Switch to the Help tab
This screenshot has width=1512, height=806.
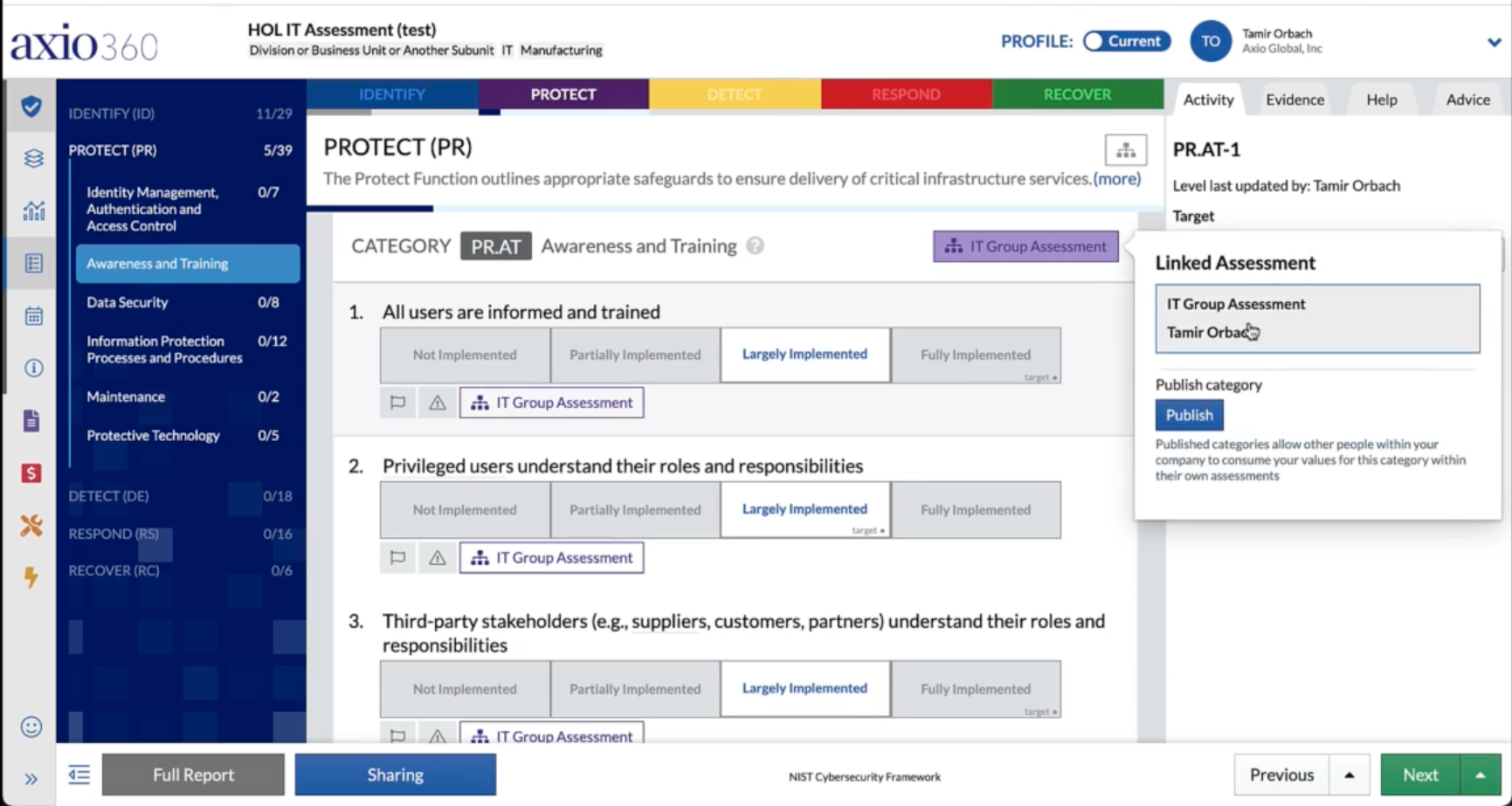[1381, 100]
